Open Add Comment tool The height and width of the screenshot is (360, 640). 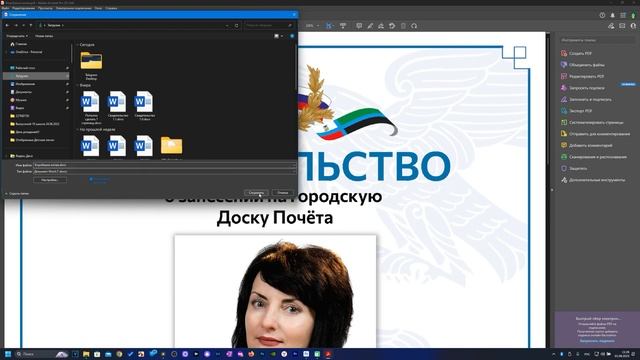pyautogui.click(x=587, y=145)
